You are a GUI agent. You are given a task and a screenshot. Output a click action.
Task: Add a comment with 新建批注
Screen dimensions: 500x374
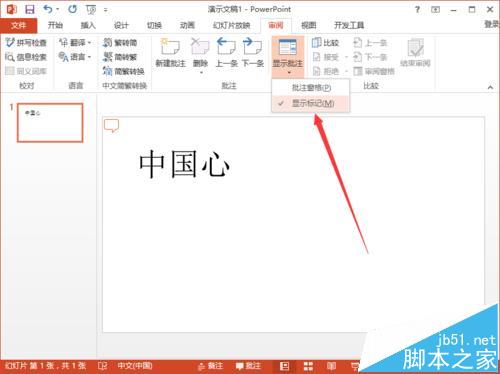(170, 53)
